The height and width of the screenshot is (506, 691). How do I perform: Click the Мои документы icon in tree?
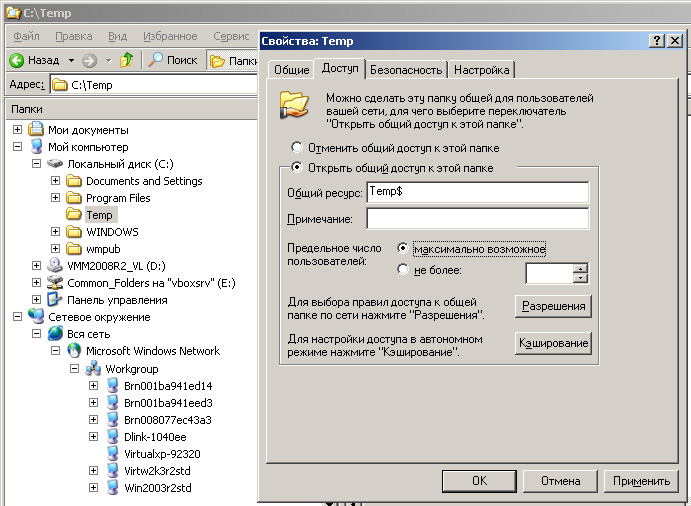point(36,130)
